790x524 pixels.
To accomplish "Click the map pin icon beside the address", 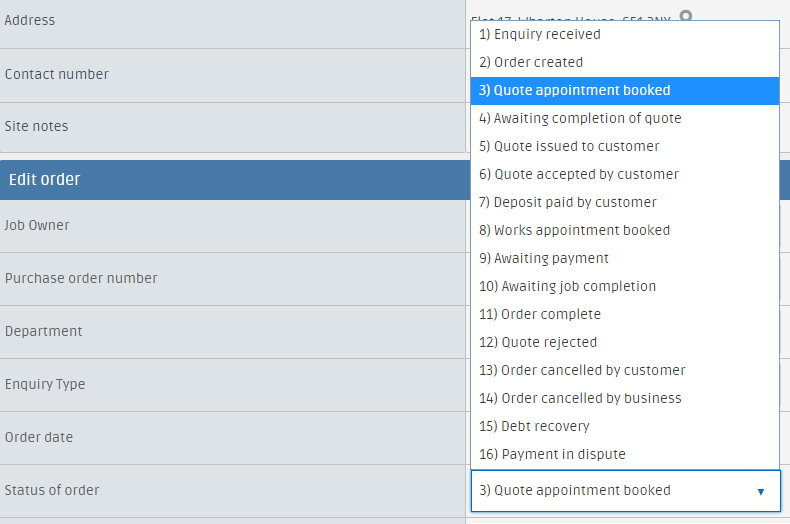I will click(686, 16).
